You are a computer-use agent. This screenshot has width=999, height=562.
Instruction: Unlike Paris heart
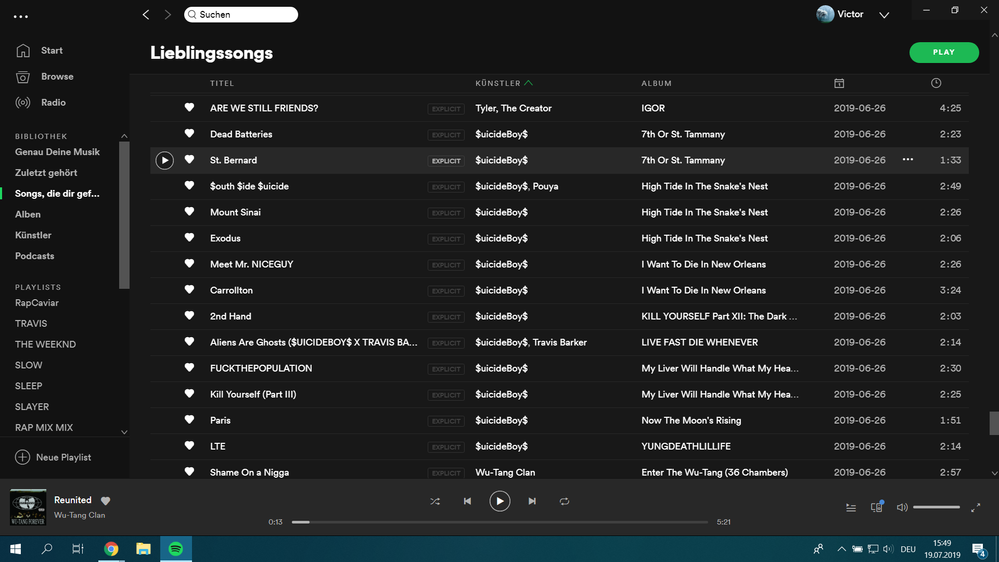point(189,420)
